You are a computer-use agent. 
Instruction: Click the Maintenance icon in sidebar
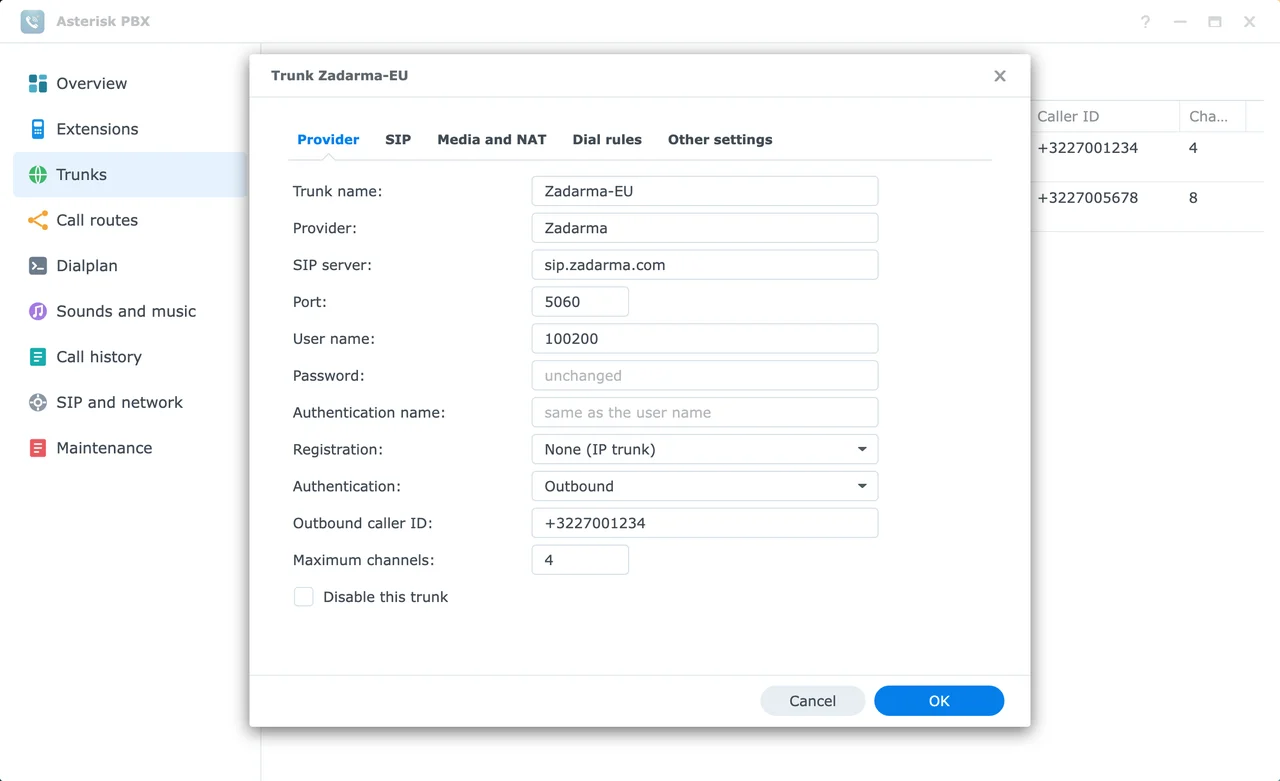point(38,448)
